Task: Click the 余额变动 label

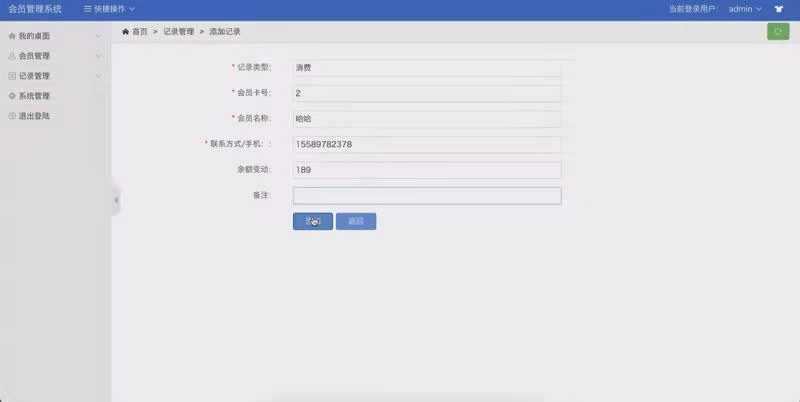Action: tap(255, 169)
